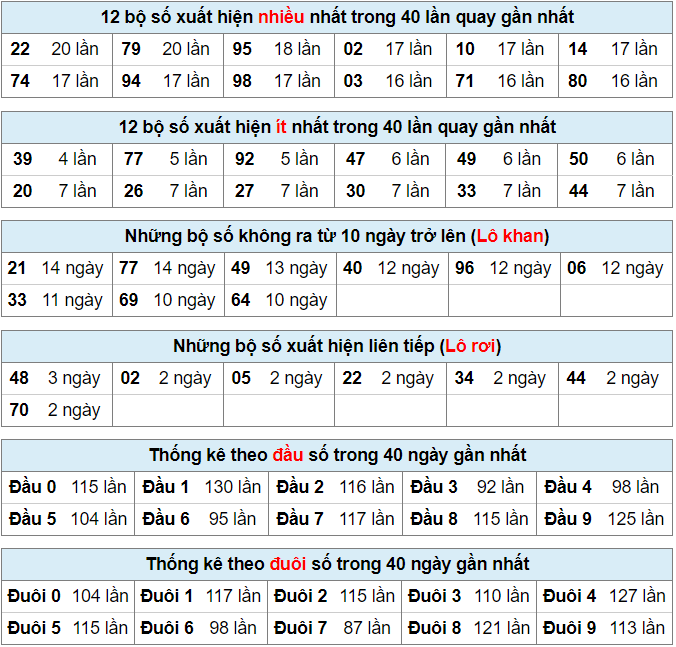Select number 49 with 6 lần
This screenshot has width=676, height=647.
click(x=501, y=159)
